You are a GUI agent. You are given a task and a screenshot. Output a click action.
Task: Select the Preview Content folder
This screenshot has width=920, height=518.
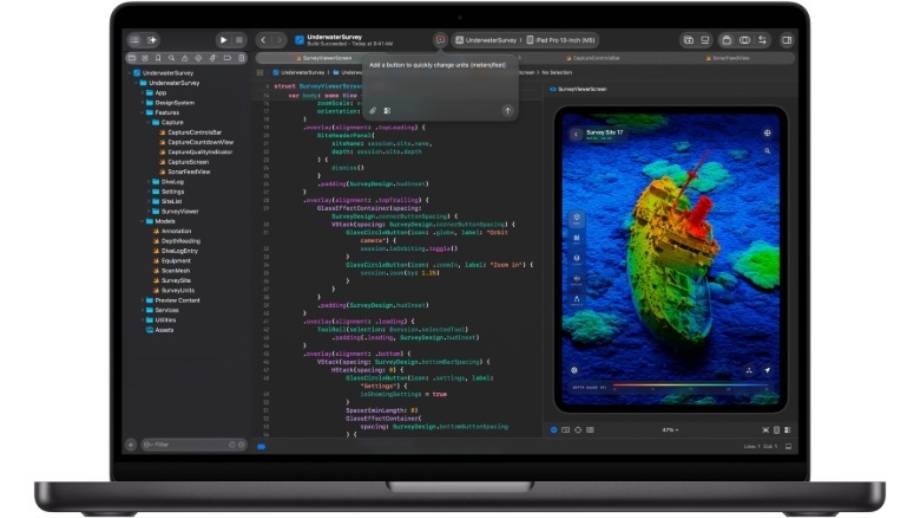(173, 300)
